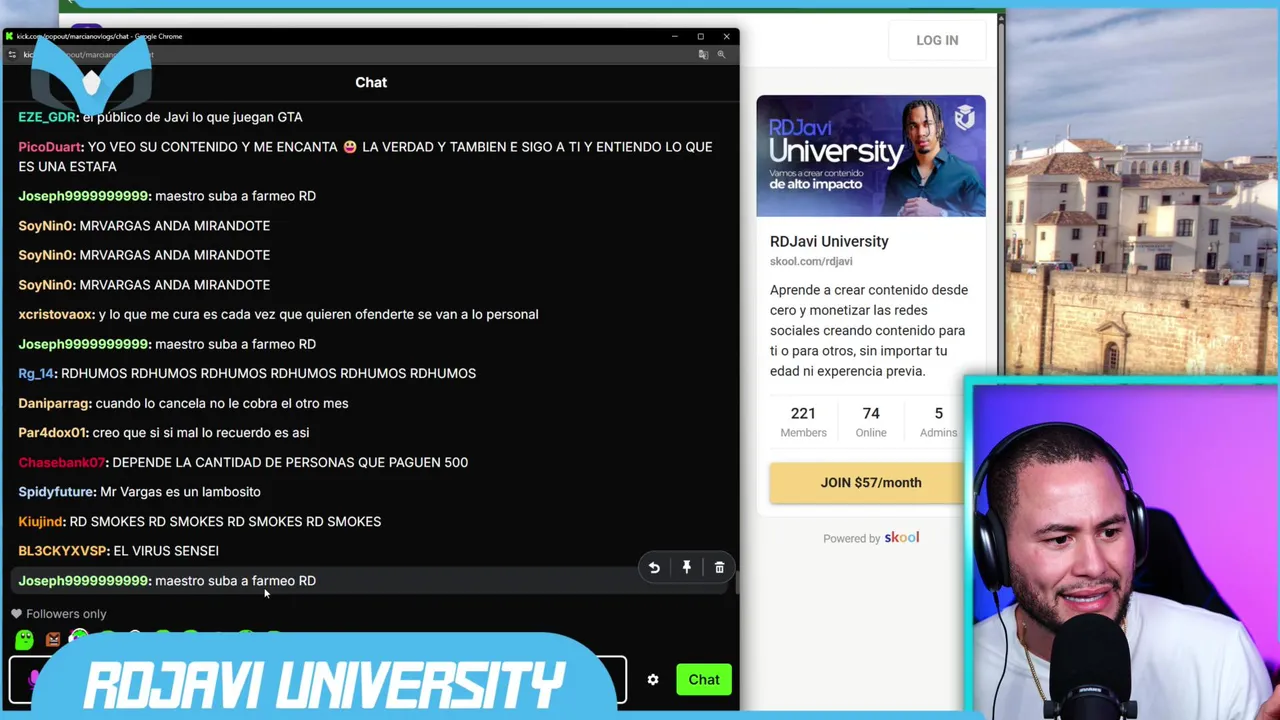Image resolution: width=1280 pixels, height=720 pixels.
Task: Click the 221 Members count
Action: pyautogui.click(x=803, y=421)
